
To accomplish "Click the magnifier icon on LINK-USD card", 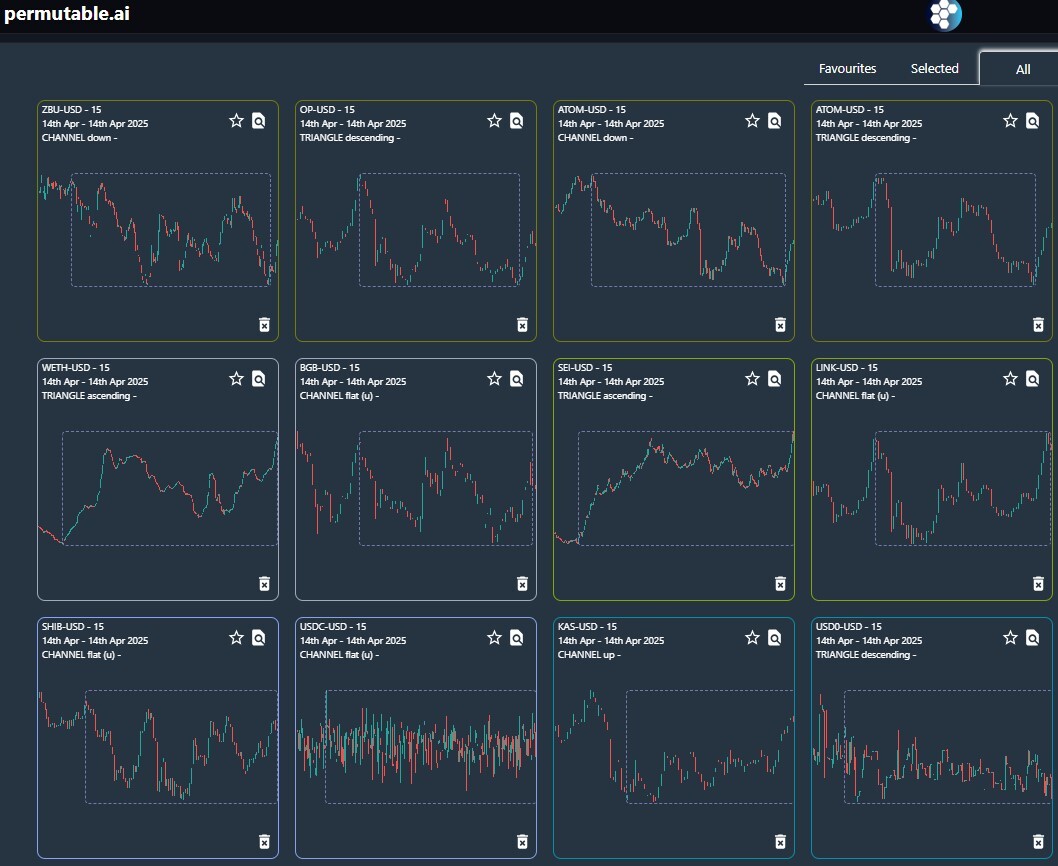I will (x=1031, y=379).
